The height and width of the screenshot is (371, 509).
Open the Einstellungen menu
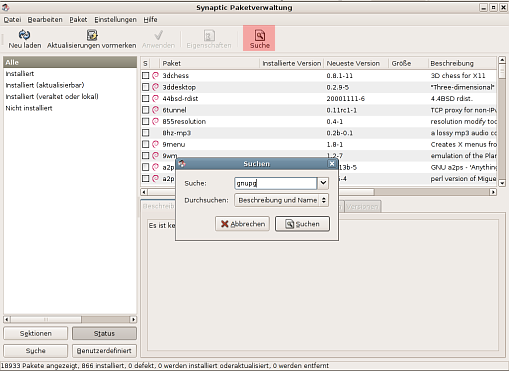point(115,20)
